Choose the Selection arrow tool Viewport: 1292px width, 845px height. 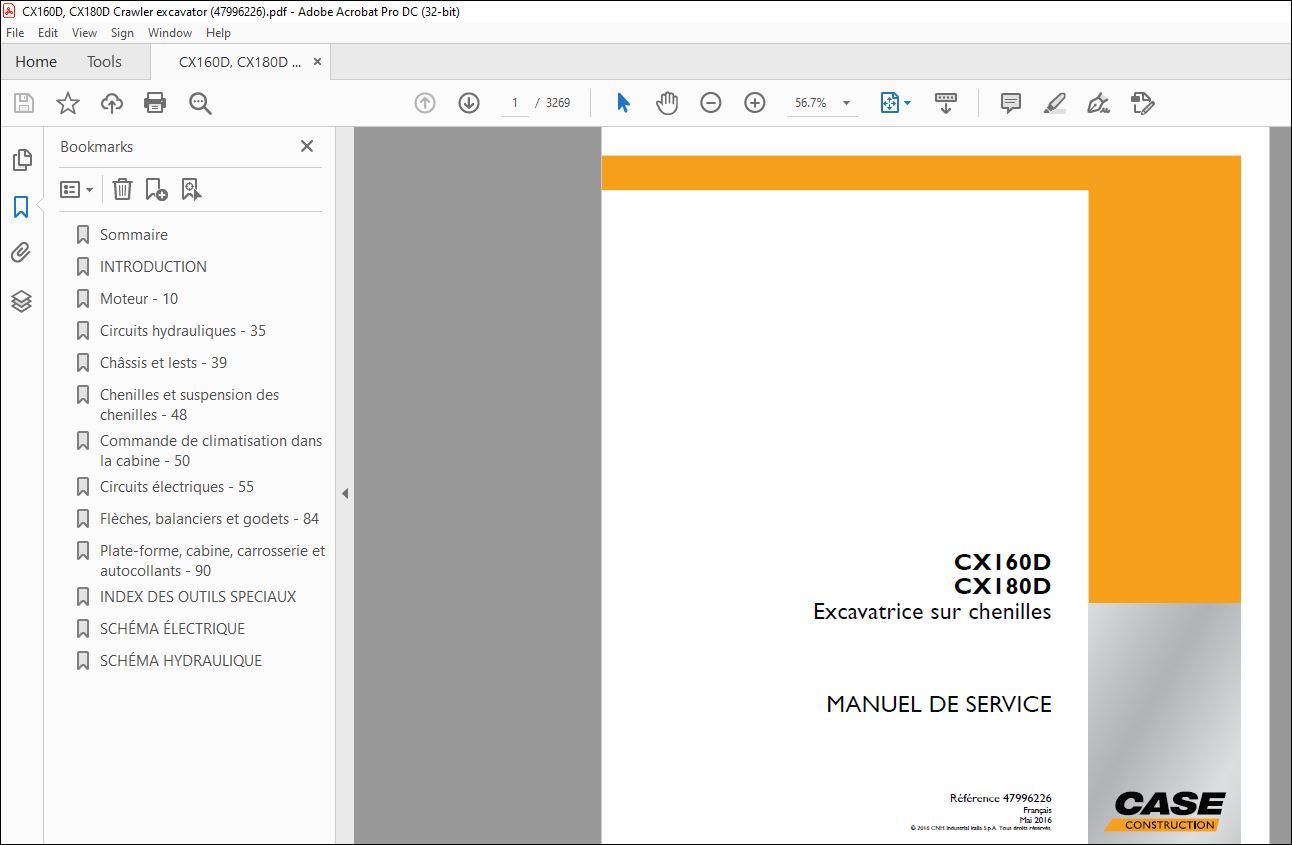[623, 103]
